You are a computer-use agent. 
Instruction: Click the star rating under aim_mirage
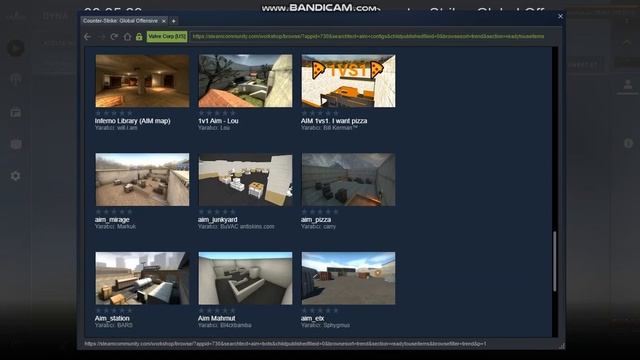[x=114, y=212]
